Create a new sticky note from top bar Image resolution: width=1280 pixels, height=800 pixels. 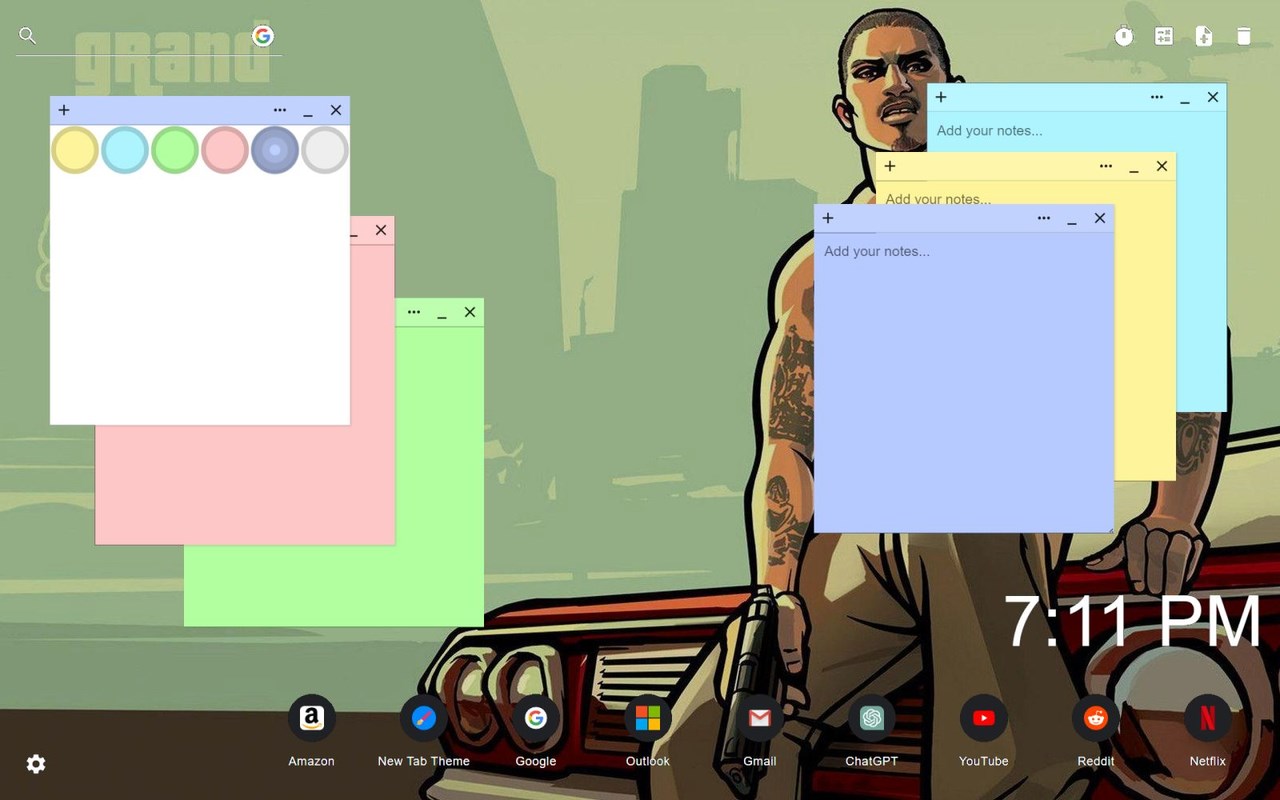(x=1204, y=36)
